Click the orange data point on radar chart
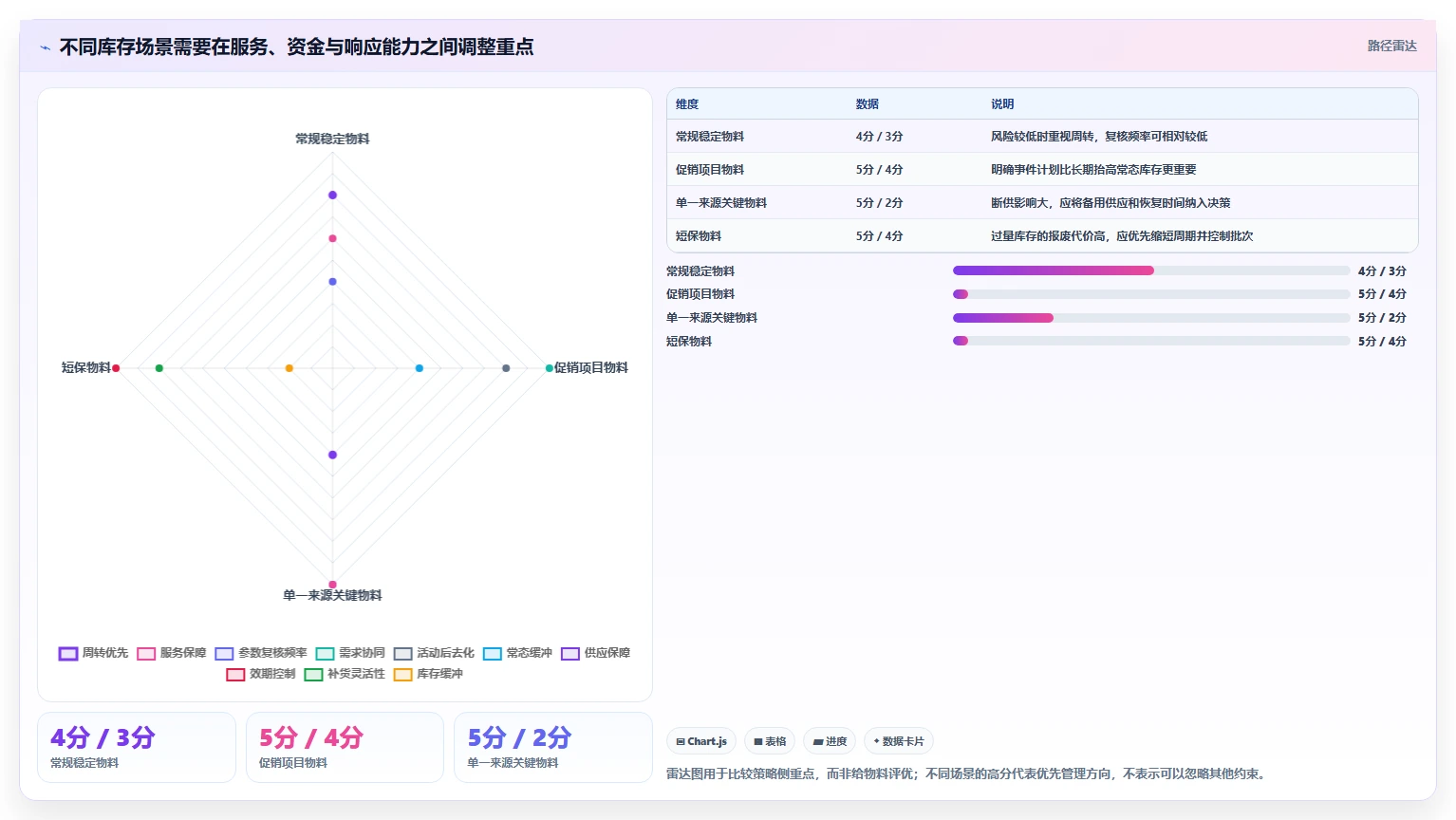The width and height of the screenshot is (1456, 820). [x=289, y=368]
